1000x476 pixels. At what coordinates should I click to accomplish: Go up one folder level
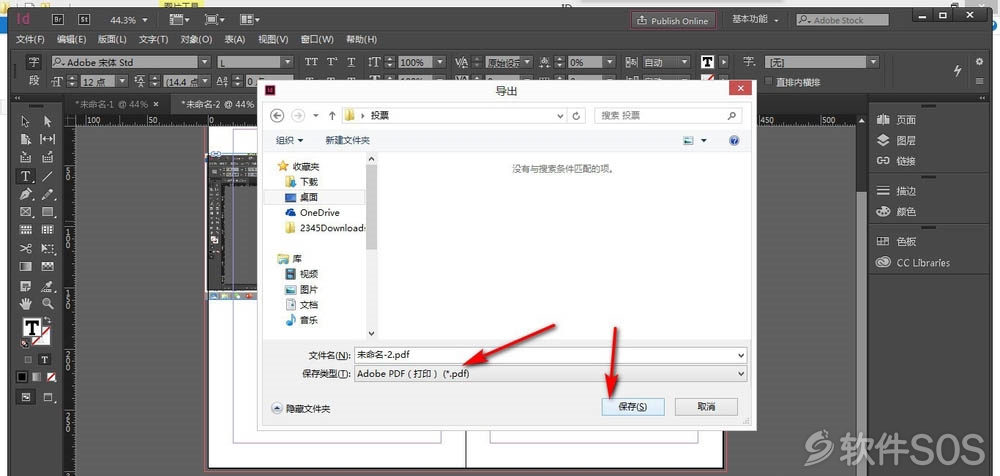[x=332, y=115]
